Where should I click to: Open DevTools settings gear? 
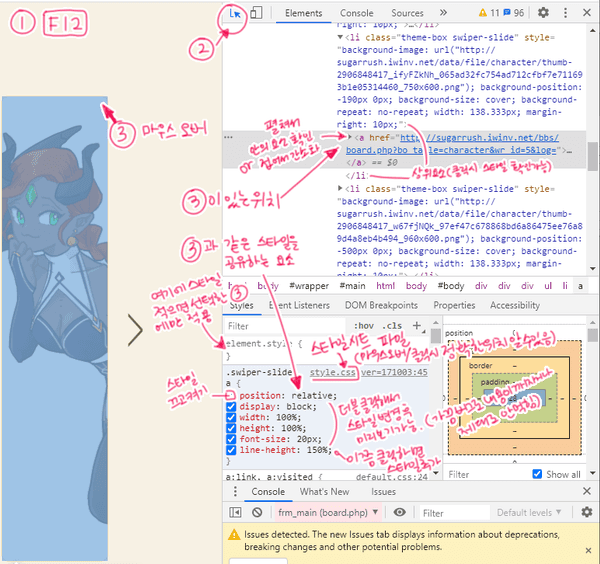tap(543, 13)
